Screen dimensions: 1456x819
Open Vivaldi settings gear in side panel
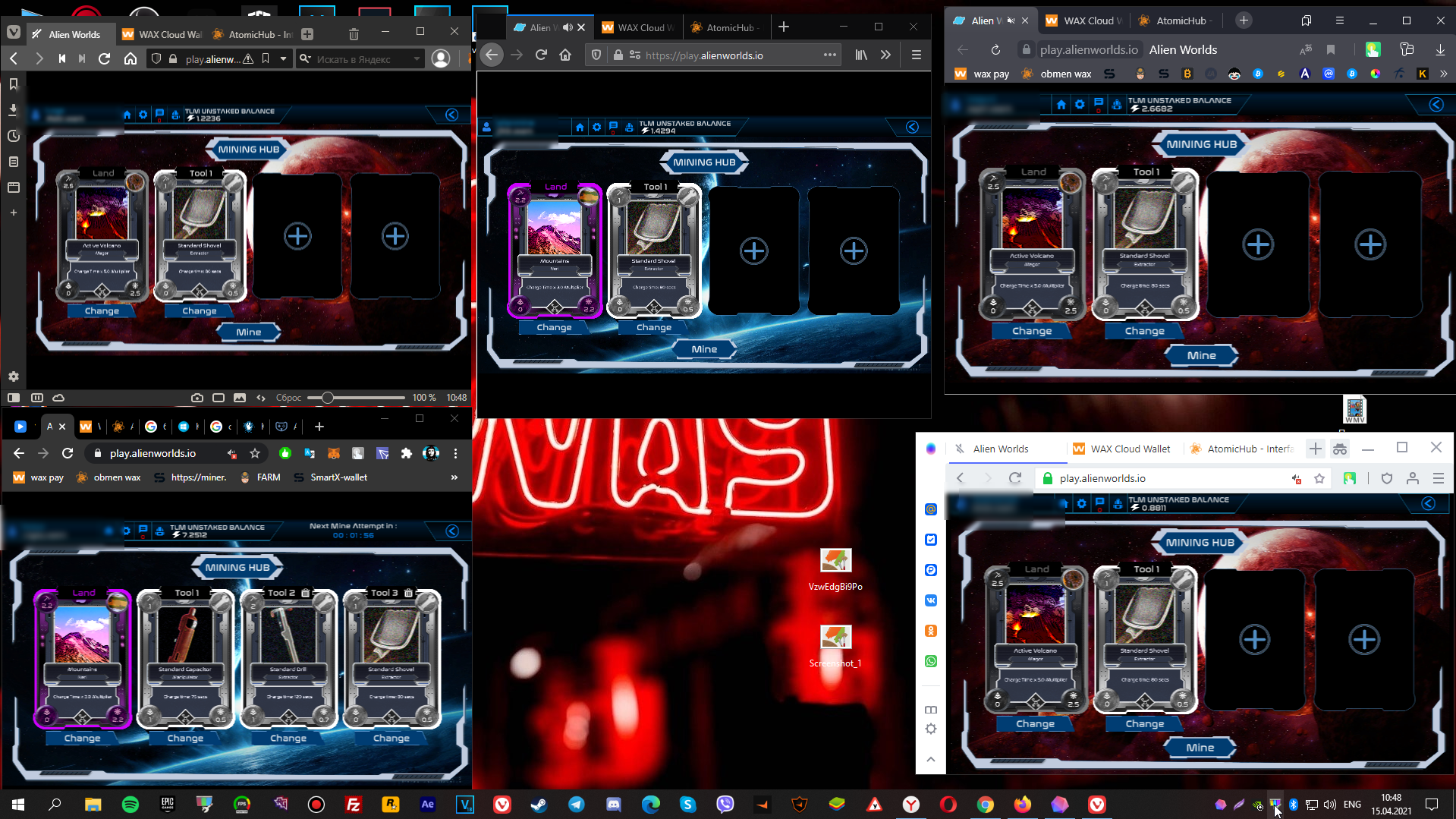coord(14,376)
